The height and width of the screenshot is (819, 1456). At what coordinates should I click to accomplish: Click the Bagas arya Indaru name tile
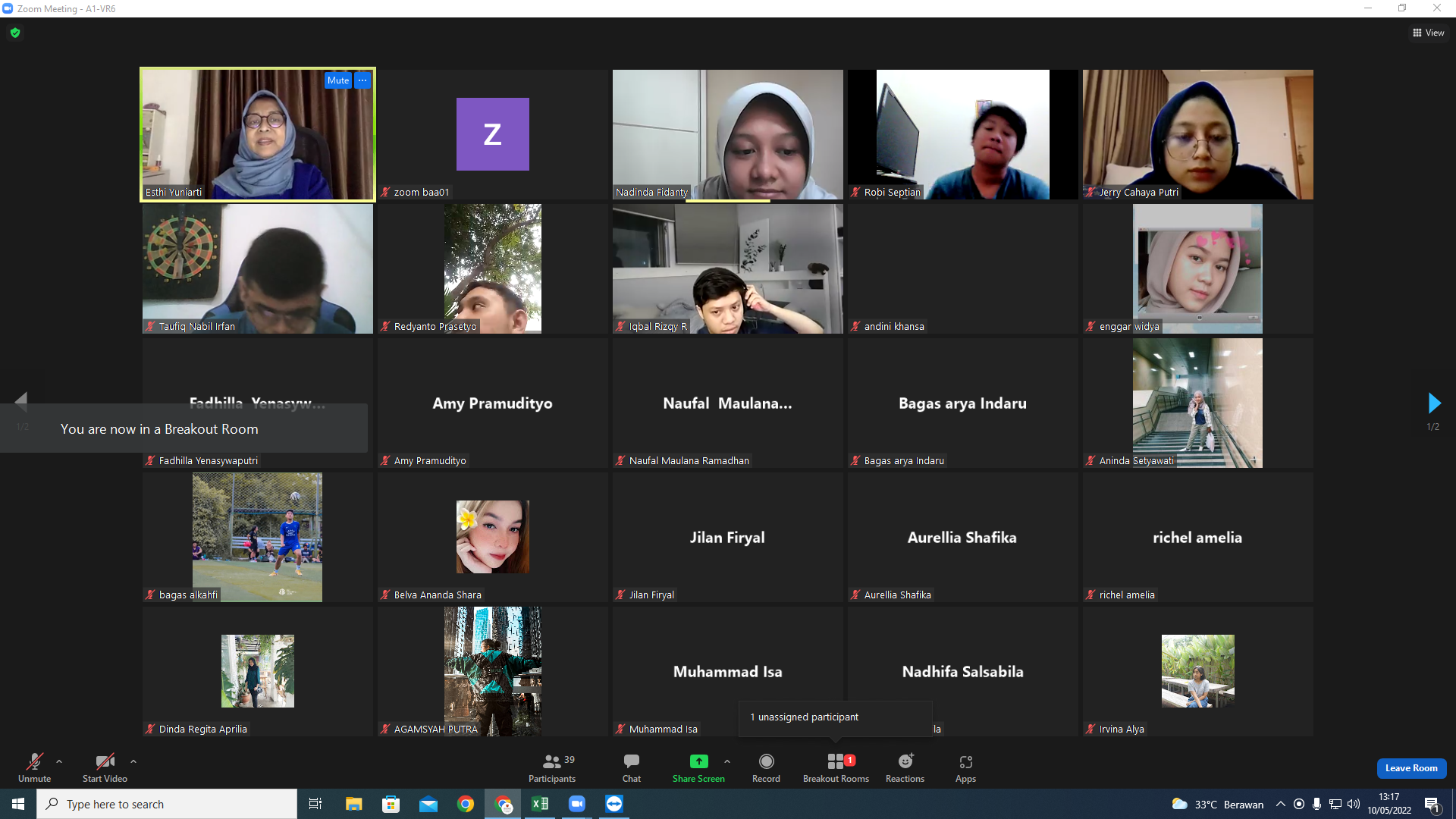tap(963, 403)
